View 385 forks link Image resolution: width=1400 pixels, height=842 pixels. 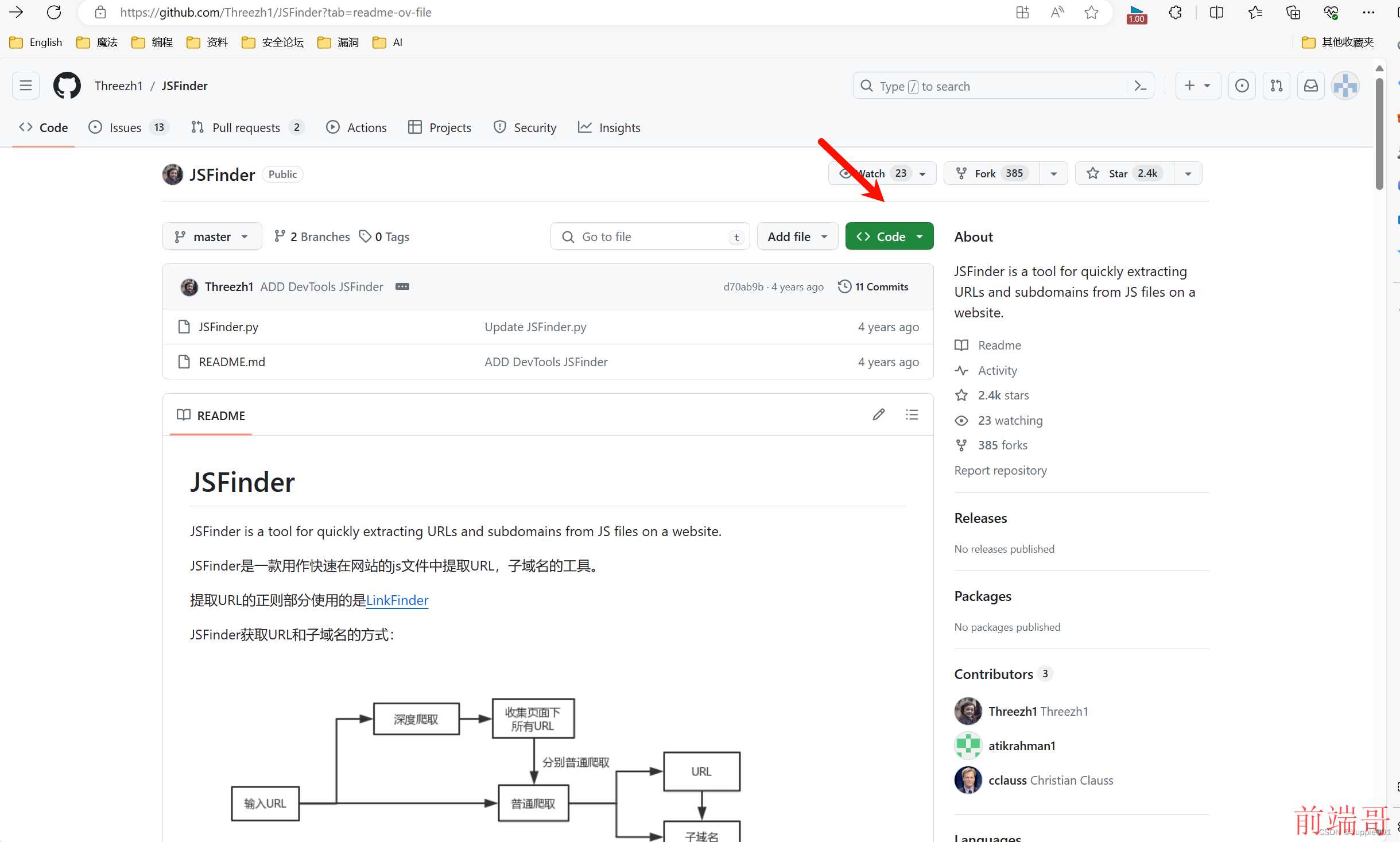coord(1002,445)
